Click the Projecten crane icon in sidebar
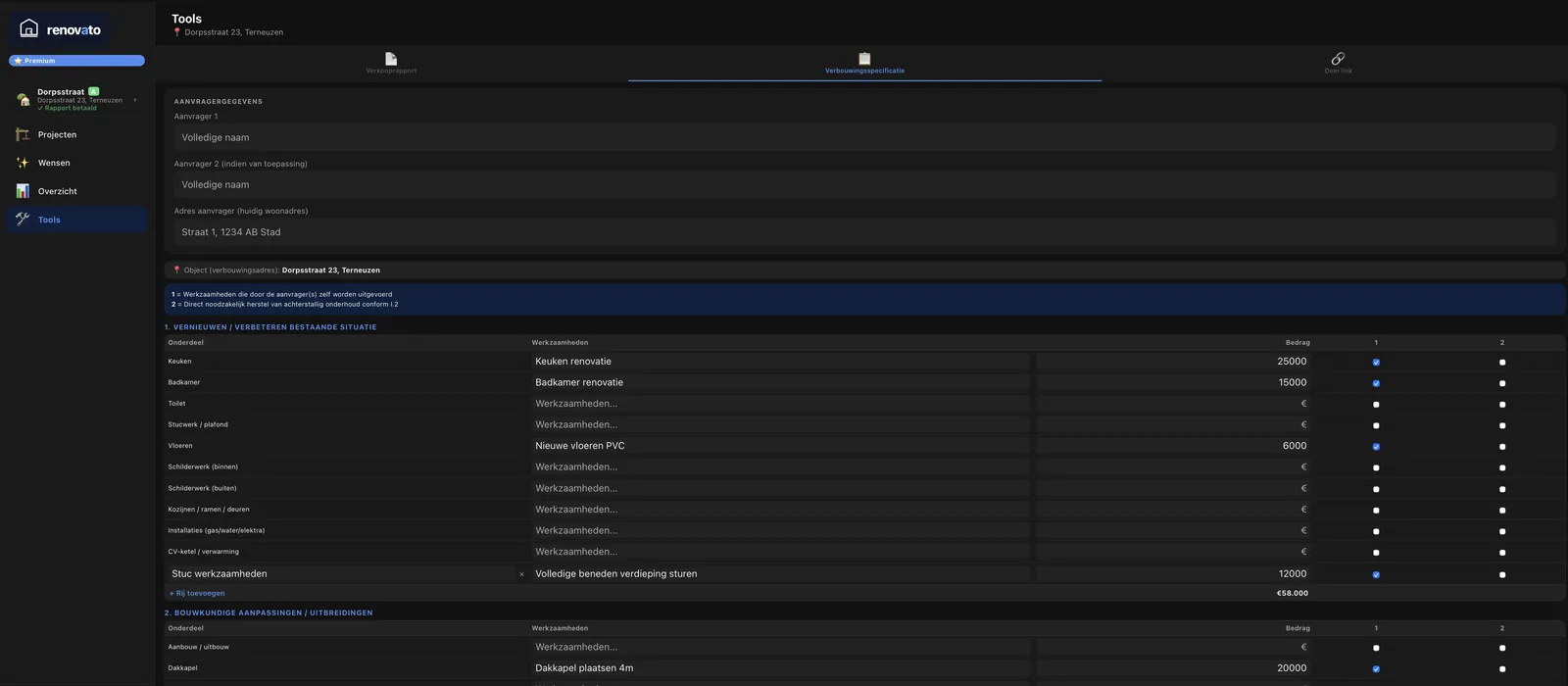The width and height of the screenshot is (1568, 686). [23, 134]
